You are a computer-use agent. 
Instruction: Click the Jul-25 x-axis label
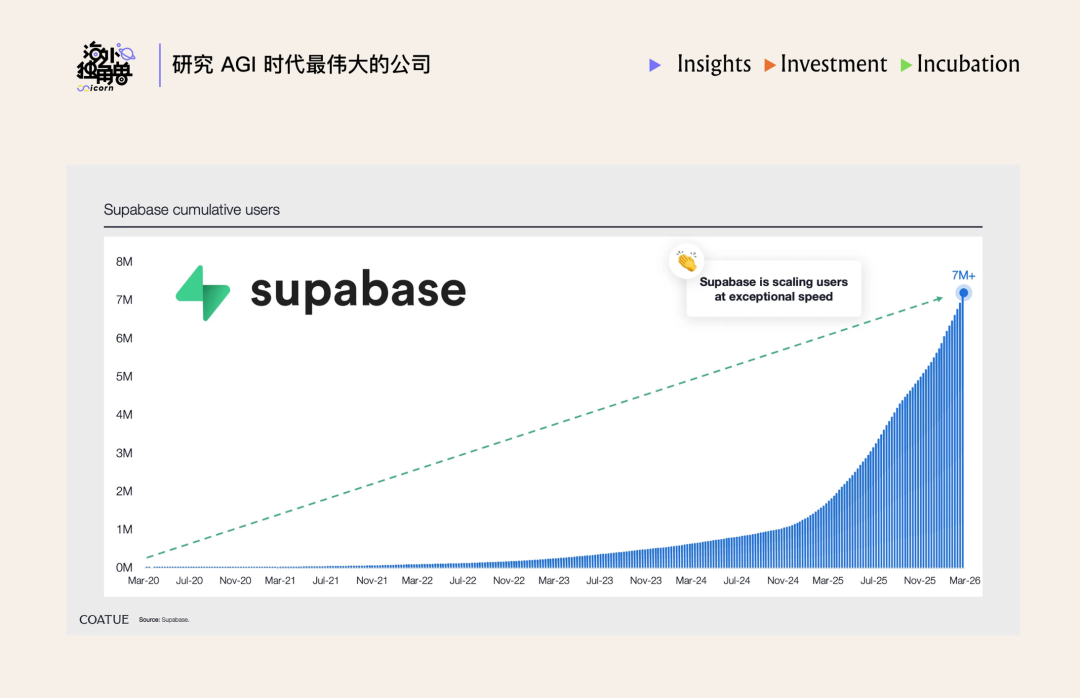click(x=873, y=581)
